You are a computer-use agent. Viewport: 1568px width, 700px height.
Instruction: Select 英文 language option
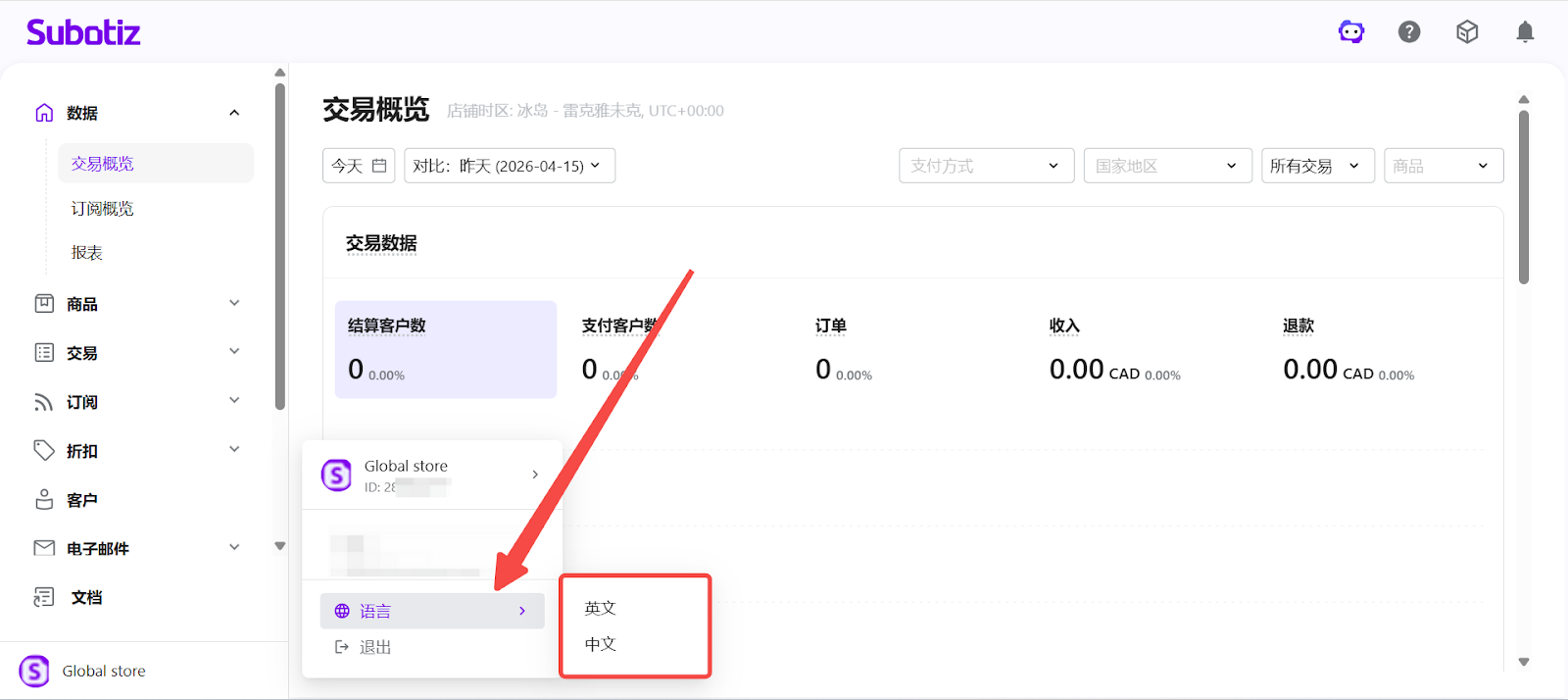click(601, 608)
